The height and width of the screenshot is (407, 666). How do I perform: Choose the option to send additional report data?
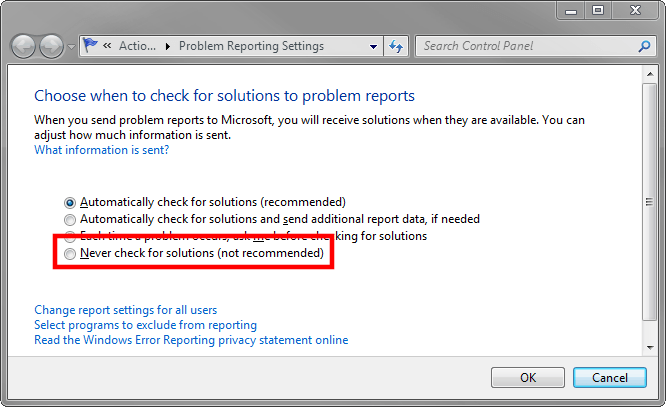click(69, 219)
